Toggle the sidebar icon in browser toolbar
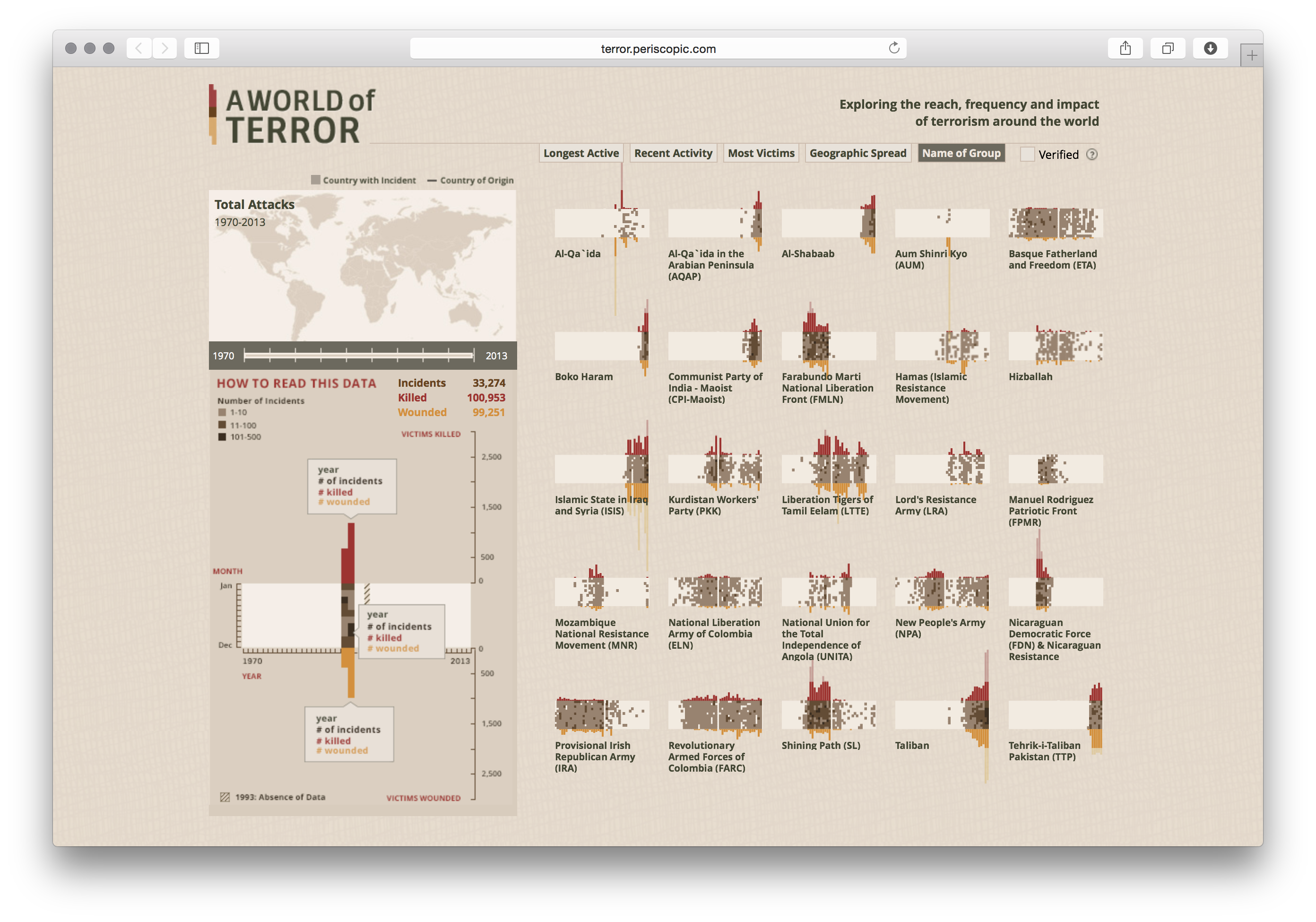Viewport: 1316px width, 922px height. (201, 48)
